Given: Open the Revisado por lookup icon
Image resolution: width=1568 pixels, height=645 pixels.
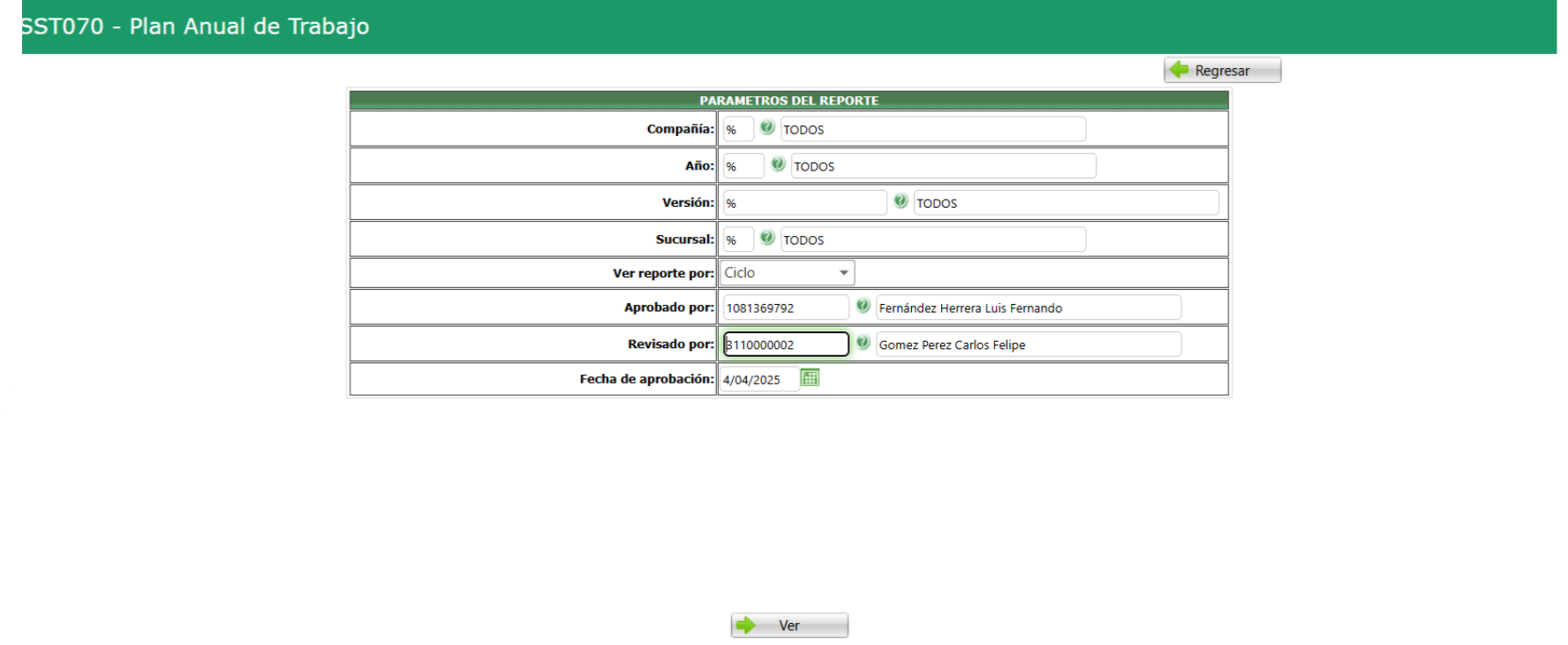Looking at the screenshot, I should point(863,343).
